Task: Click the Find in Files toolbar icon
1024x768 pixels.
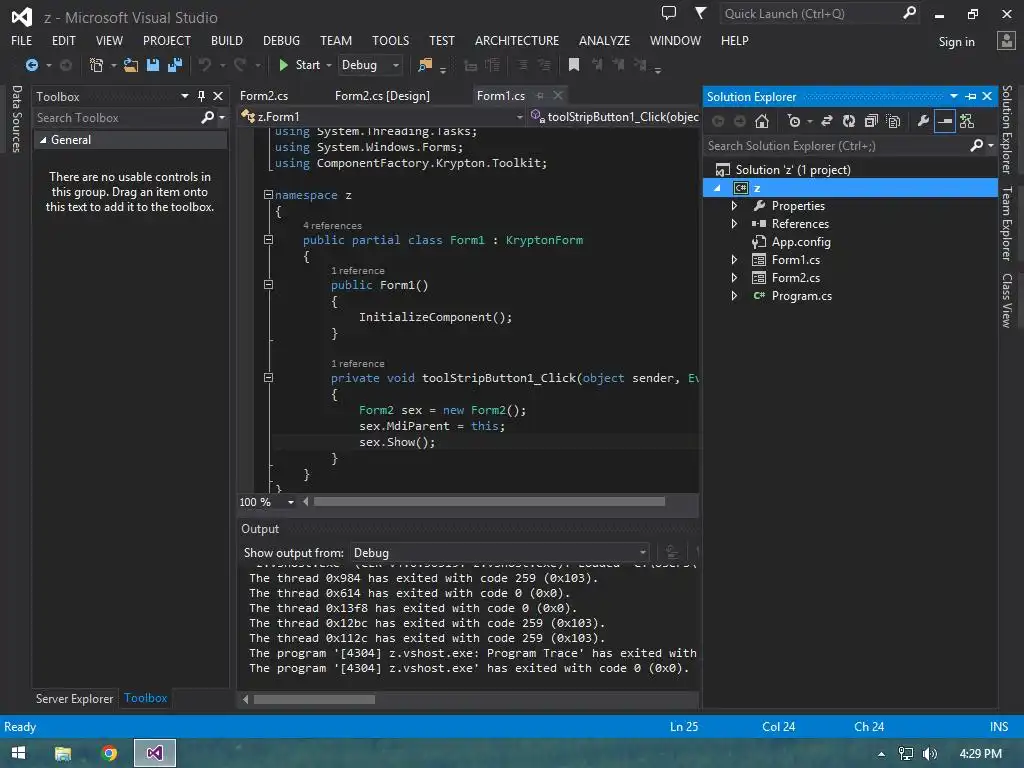Action: point(425,65)
